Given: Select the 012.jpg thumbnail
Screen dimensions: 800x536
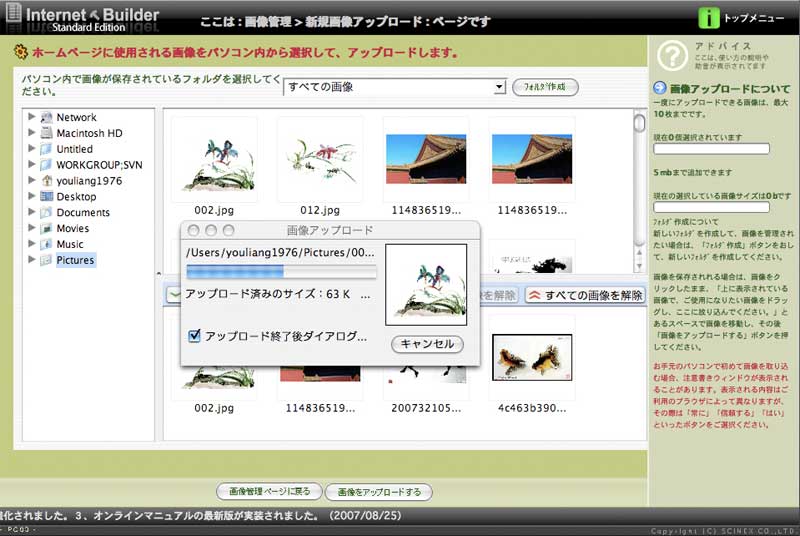Looking at the screenshot, I should coord(319,160).
